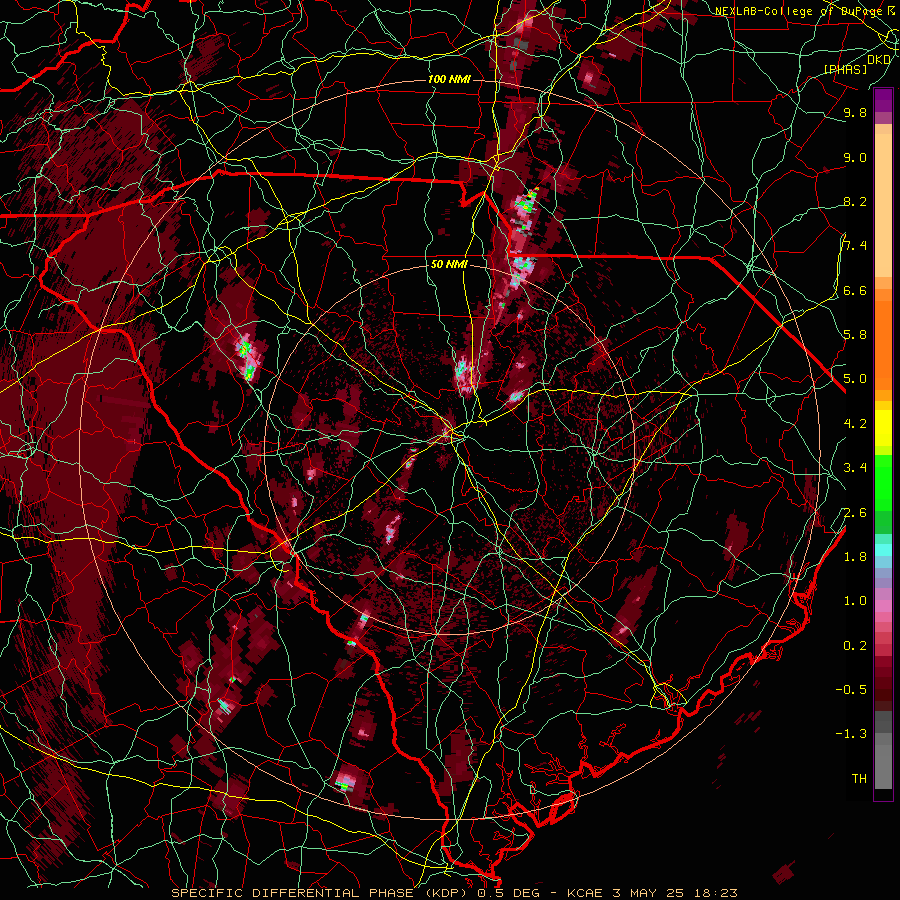Select the "TH" threshold label

pyautogui.click(x=859, y=778)
